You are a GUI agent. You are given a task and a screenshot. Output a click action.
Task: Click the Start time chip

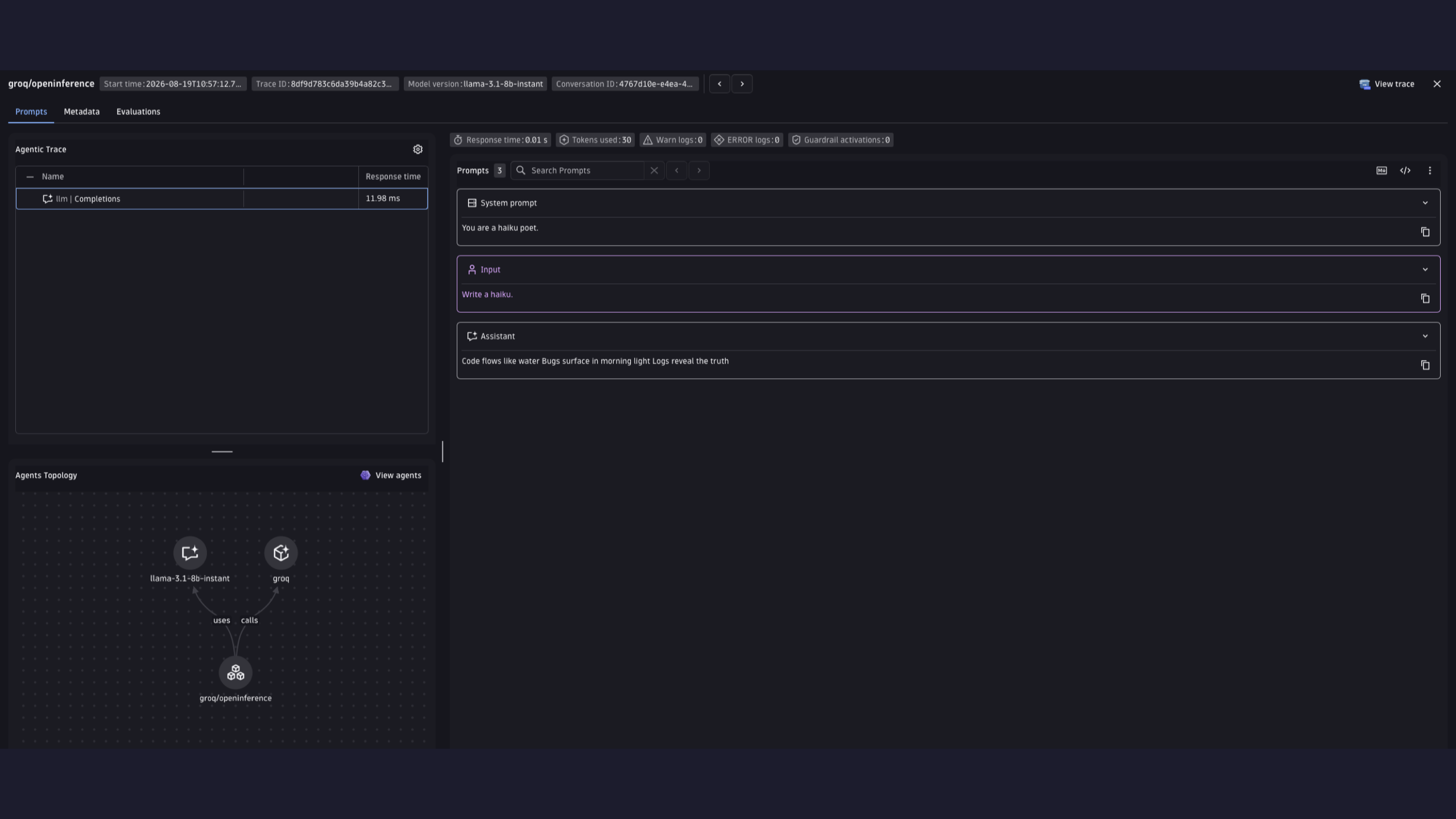click(173, 84)
